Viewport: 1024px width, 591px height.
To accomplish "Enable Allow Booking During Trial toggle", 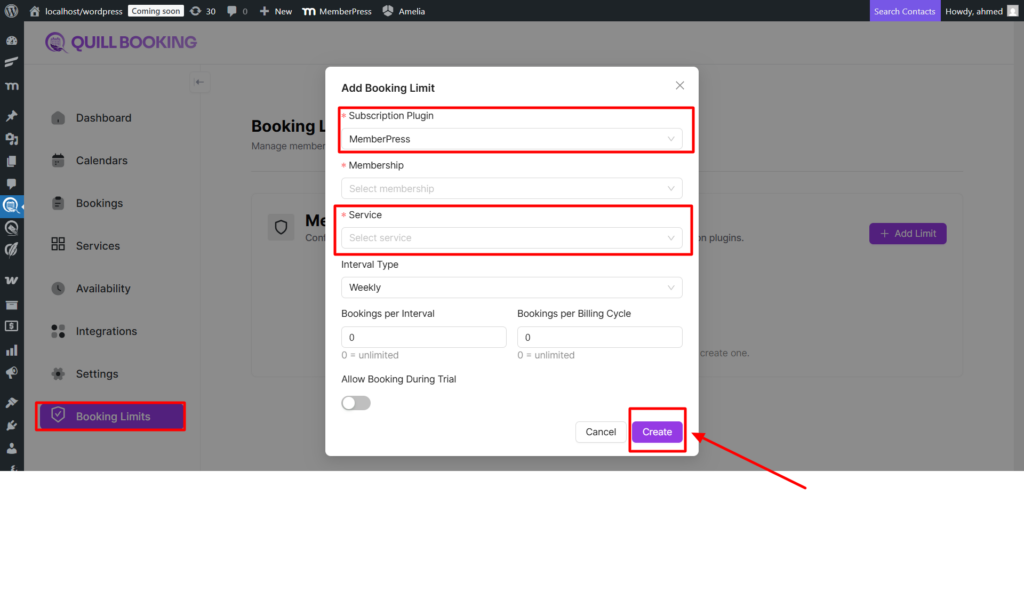I will click(356, 403).
